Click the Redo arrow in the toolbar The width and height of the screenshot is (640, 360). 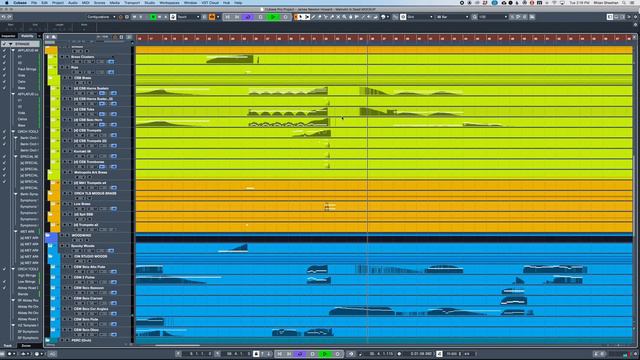click(x=9, y=17)
